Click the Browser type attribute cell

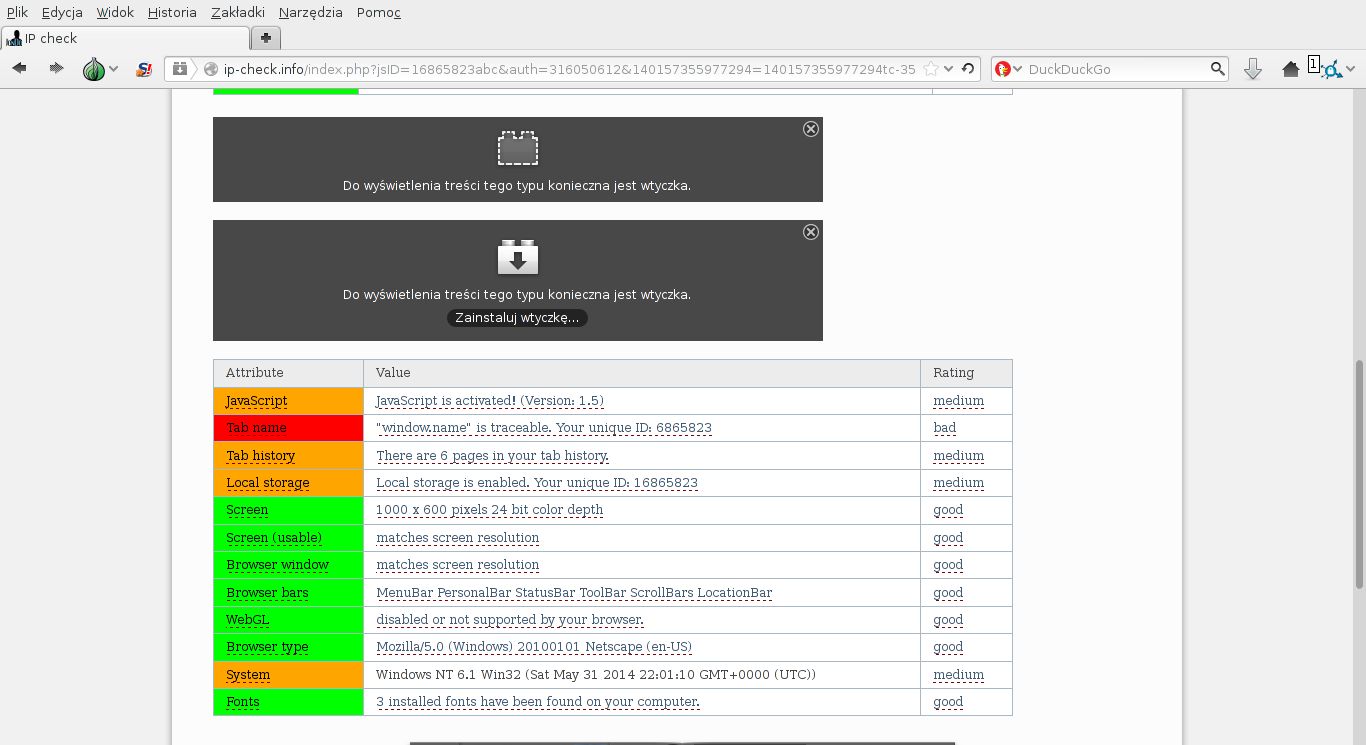click(288, 647)
